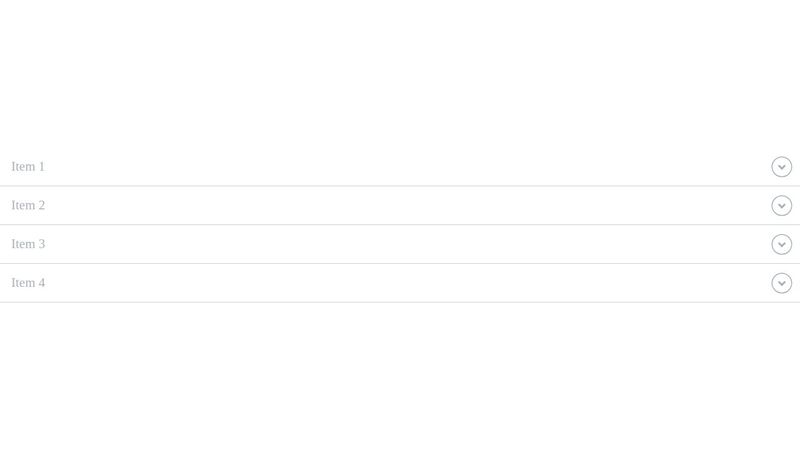The height and width of the screenshot is (450, 800).
Task: Hit the down-arrow circle icon beside Item 3
Action: pos(781,244)
